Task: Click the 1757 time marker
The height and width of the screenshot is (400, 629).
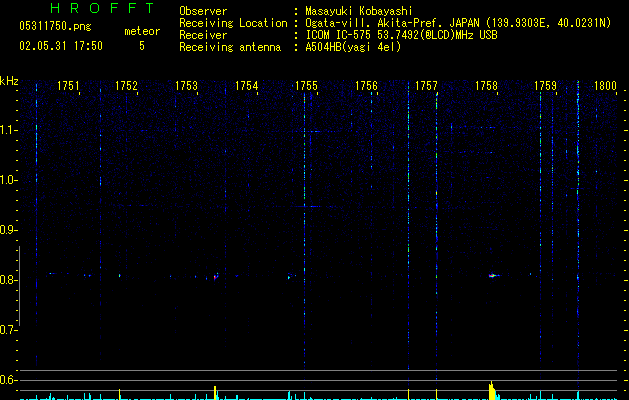Action: [x=426, y=86]
